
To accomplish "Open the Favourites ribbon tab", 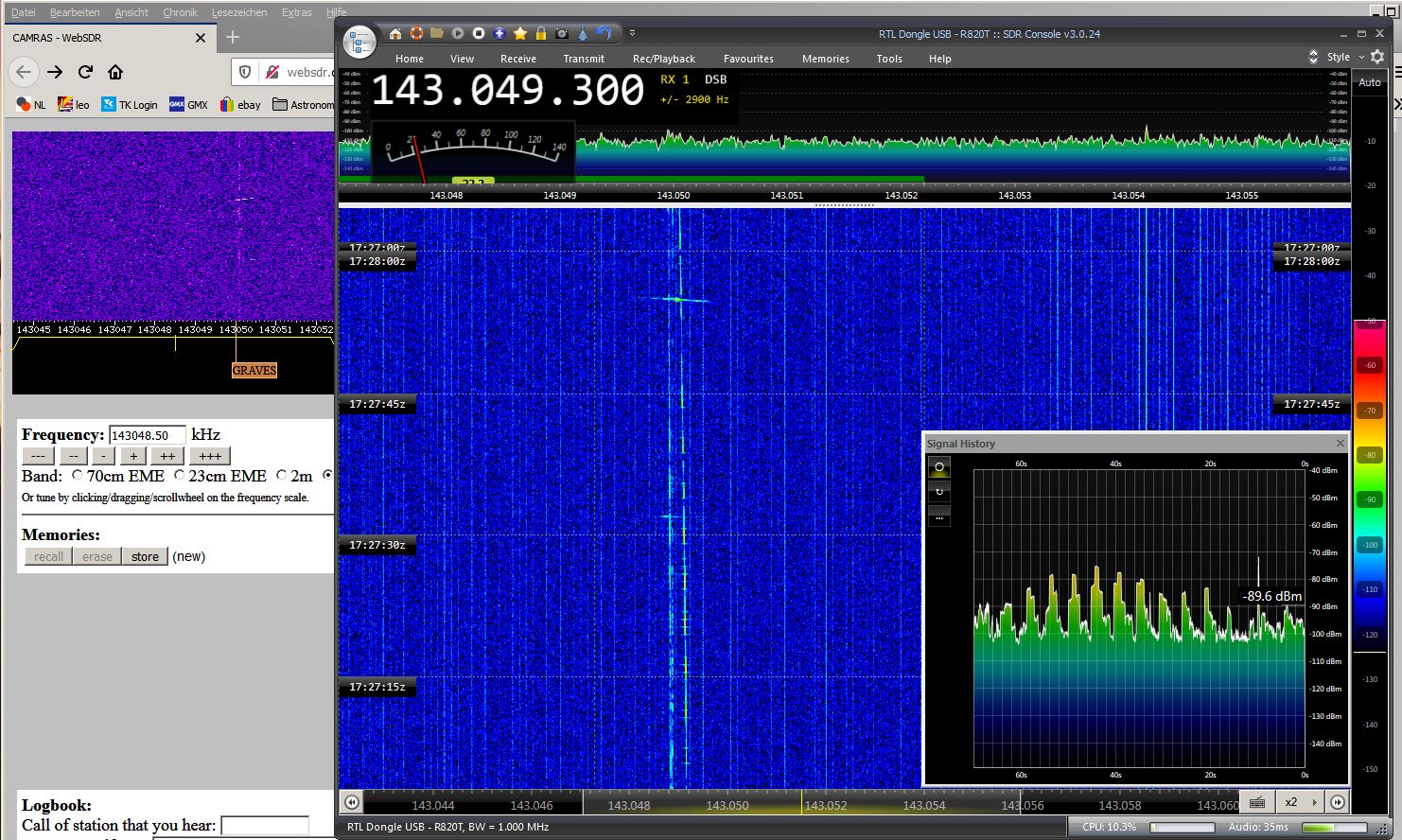I will 748,59.
